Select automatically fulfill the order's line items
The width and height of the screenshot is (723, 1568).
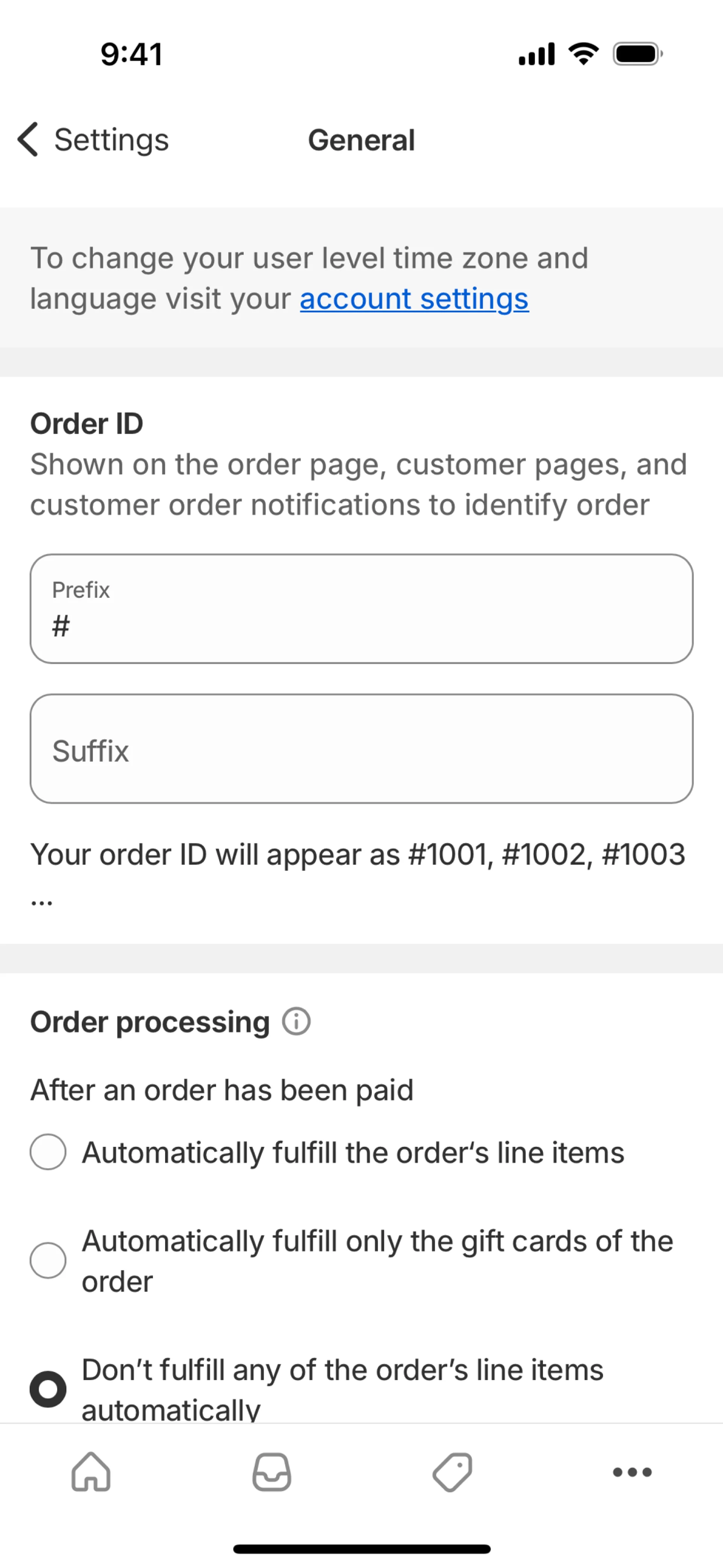pos(48,1152)
